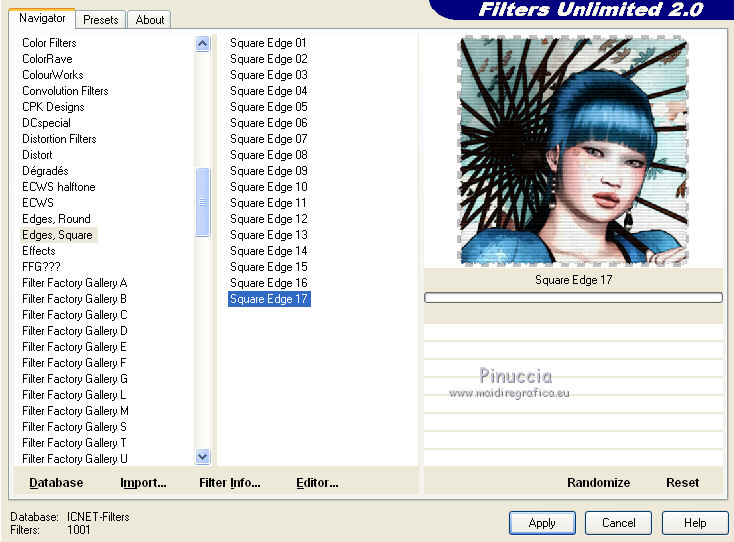Select Distort category
The image size is (734, 542).
pos(37,155)
